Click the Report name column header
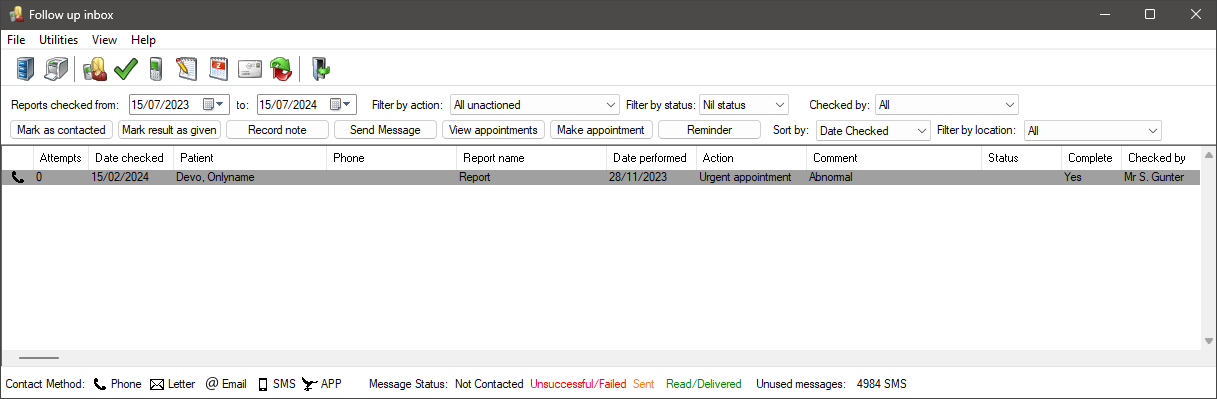Image resolution: width=1217 pixels, height=399 pixels. point(532,158)
